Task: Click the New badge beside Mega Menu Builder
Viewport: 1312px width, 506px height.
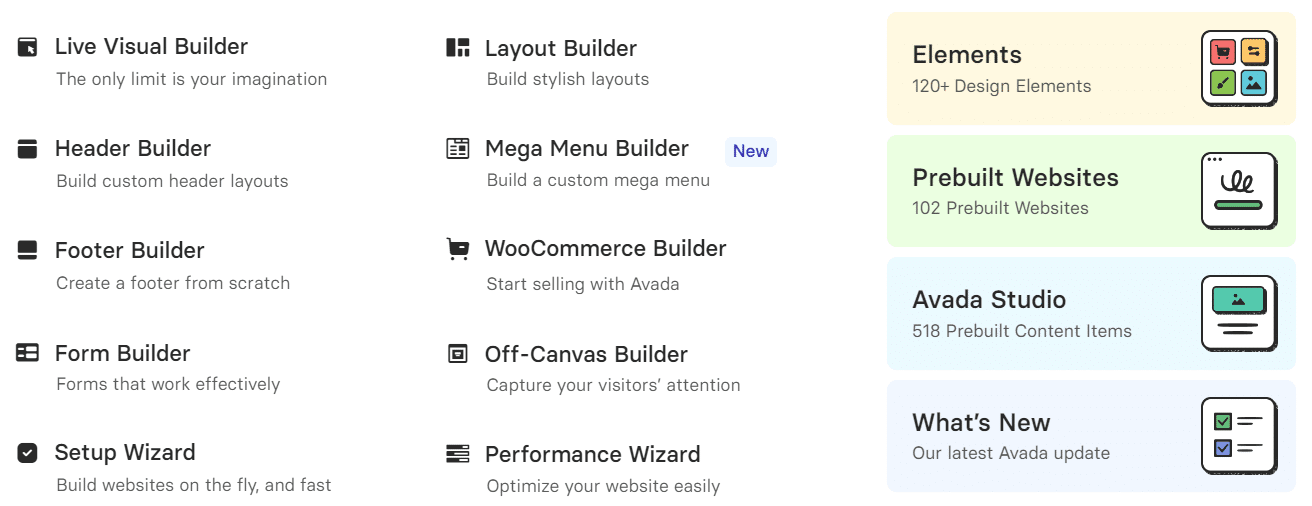Action: point(751,151)
